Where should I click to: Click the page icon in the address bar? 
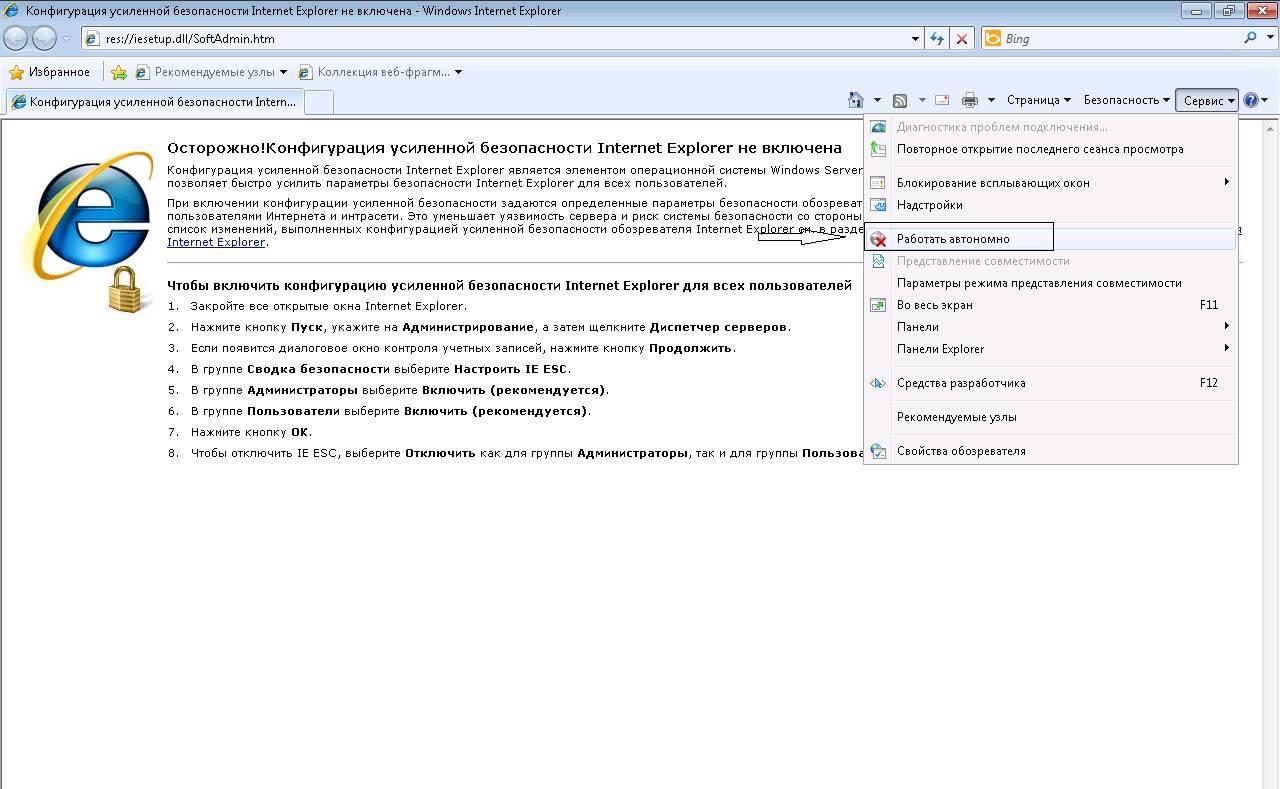tap(93, 39)
